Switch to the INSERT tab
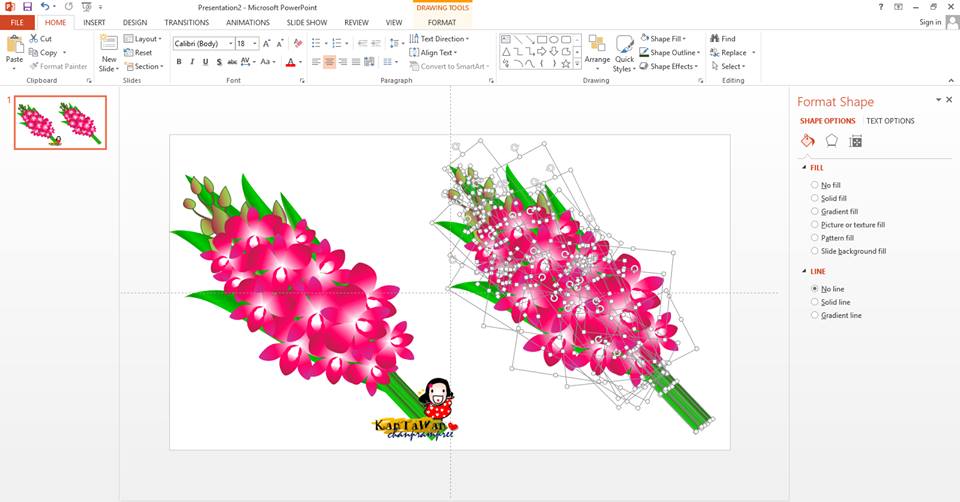This screenshot has height=502, width=960. tap(94, 22)
